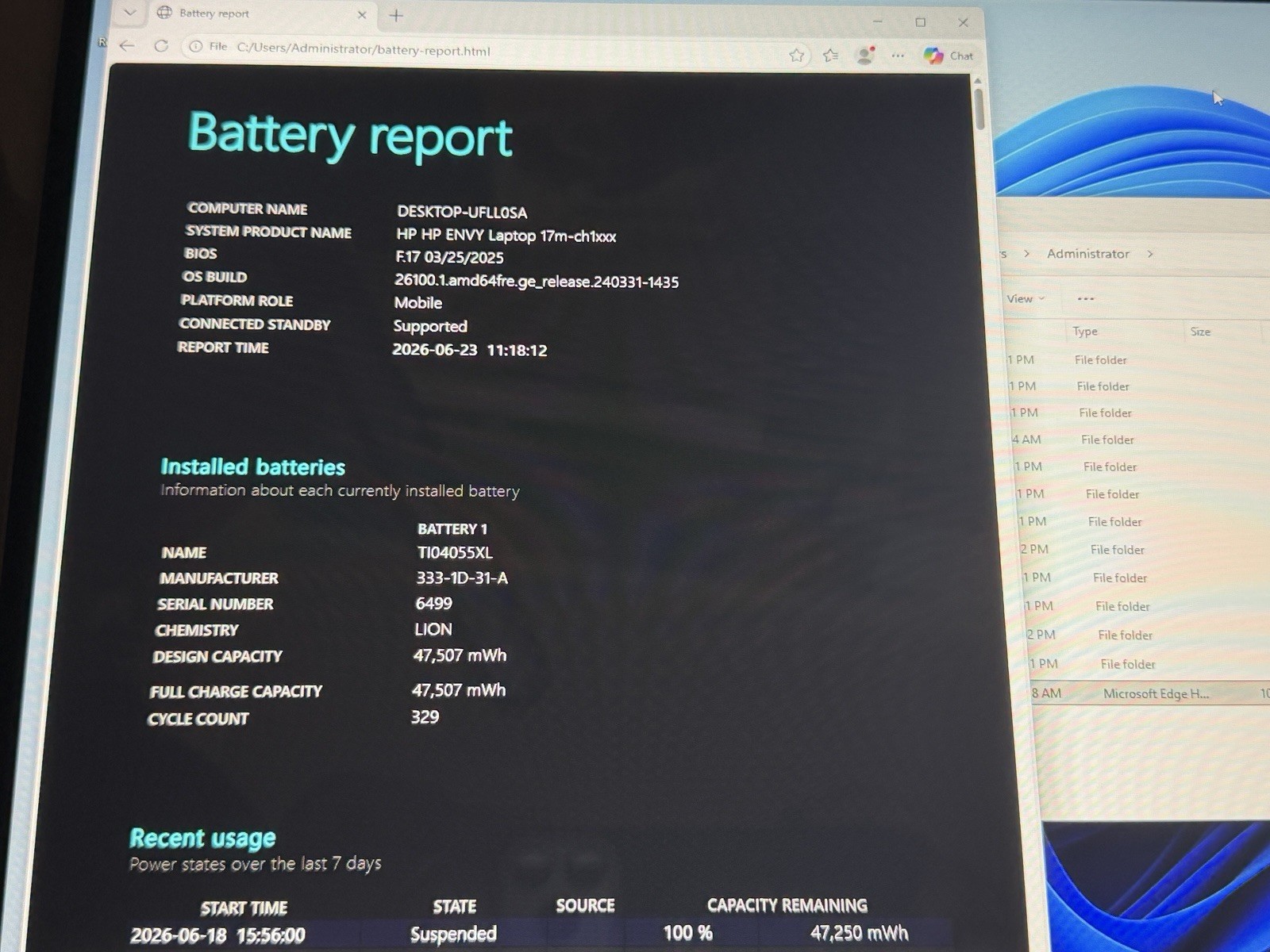Open the View dropdown in File Explorer
Viewport: 1270px width, 952px height.
pyautogui.click(x=1025, y=299)
